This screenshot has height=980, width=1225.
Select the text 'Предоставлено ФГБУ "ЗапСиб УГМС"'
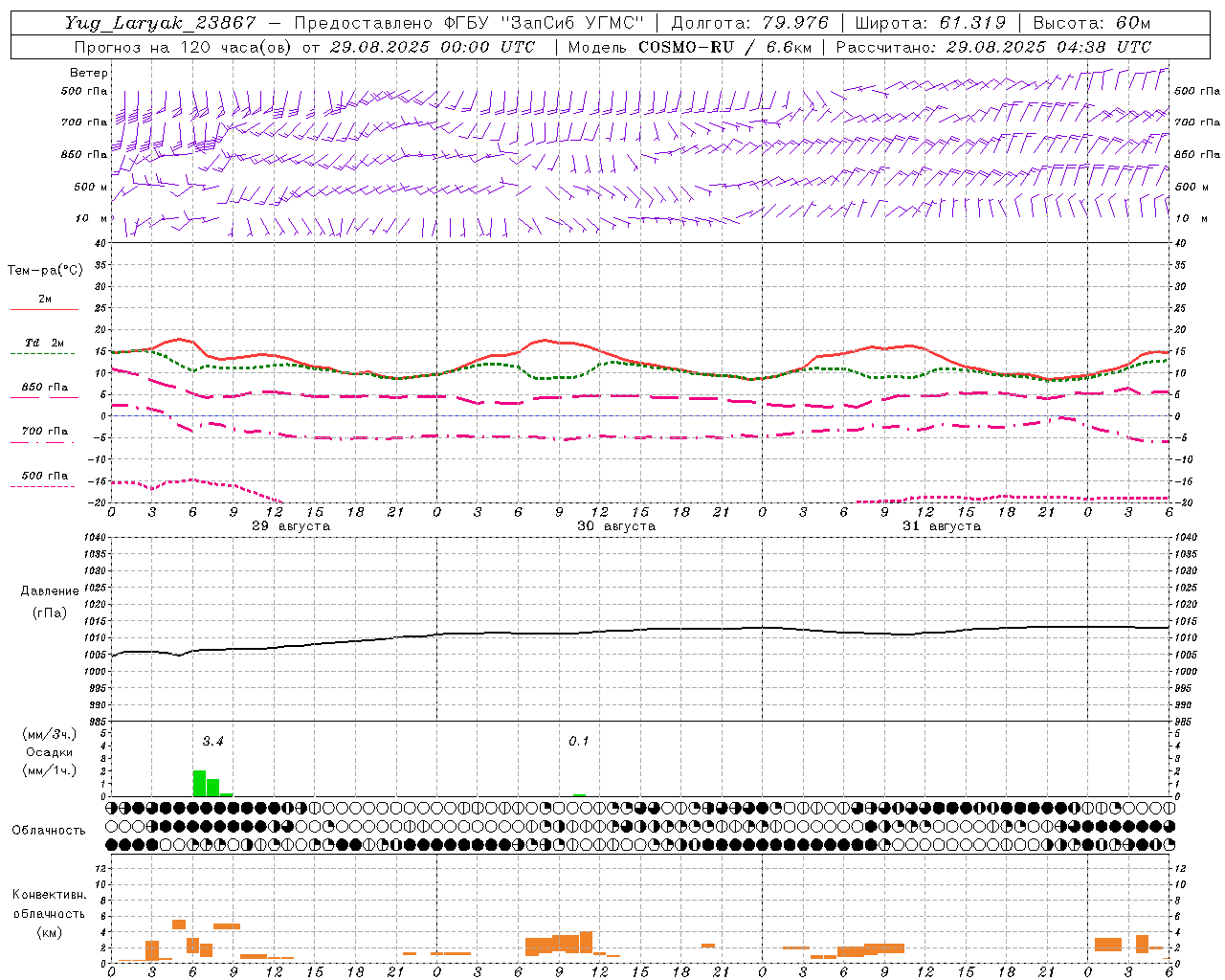pos(469,23)
